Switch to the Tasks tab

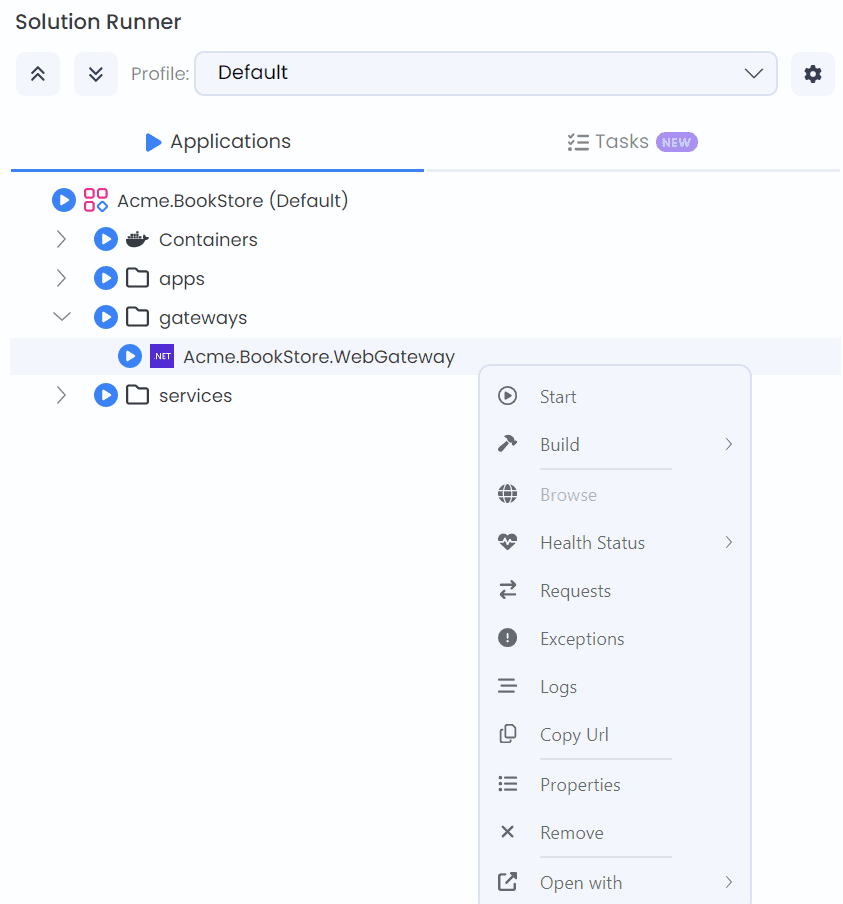(631, 141)
